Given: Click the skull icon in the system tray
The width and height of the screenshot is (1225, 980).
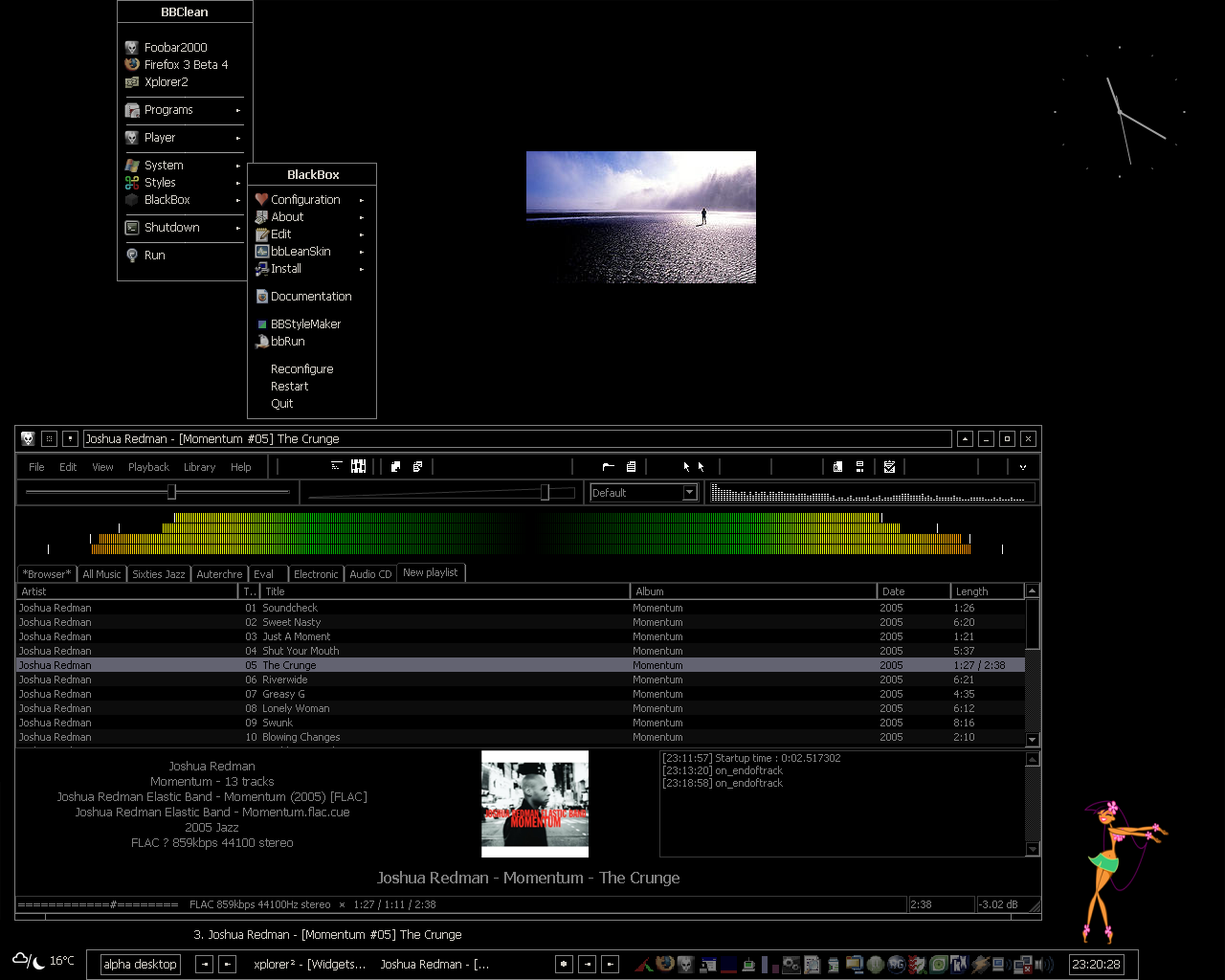Looking at the screenshot, I should click(x=685, y=964).
